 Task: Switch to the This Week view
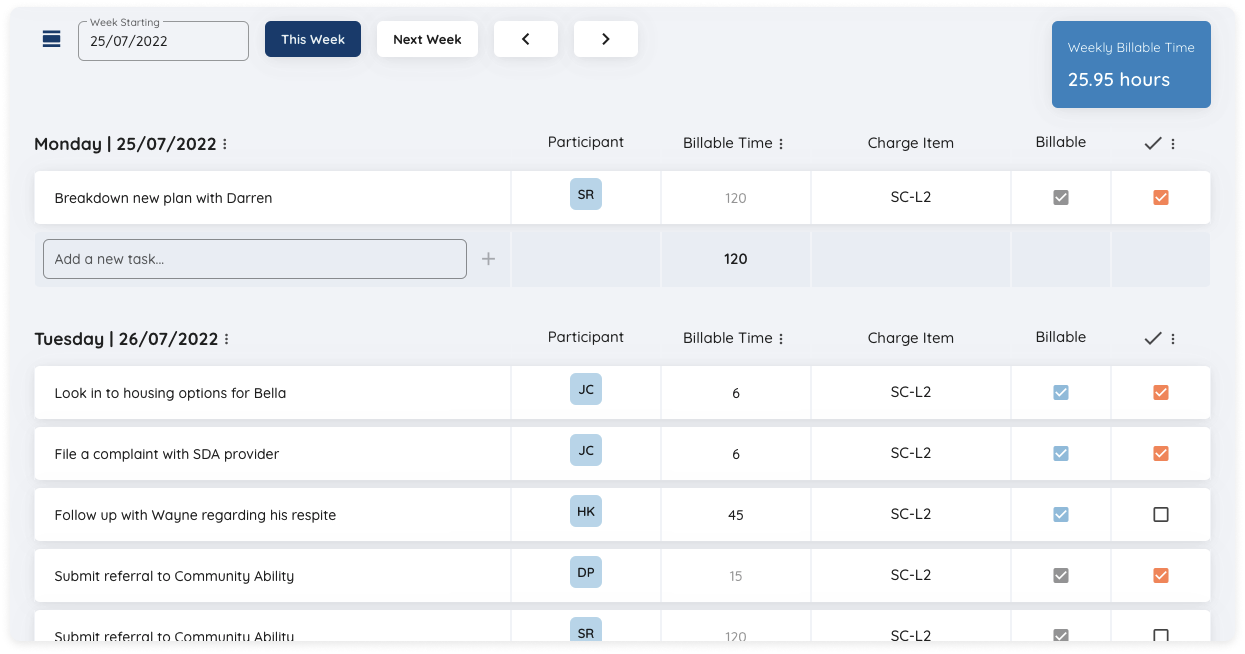point(313,39)
